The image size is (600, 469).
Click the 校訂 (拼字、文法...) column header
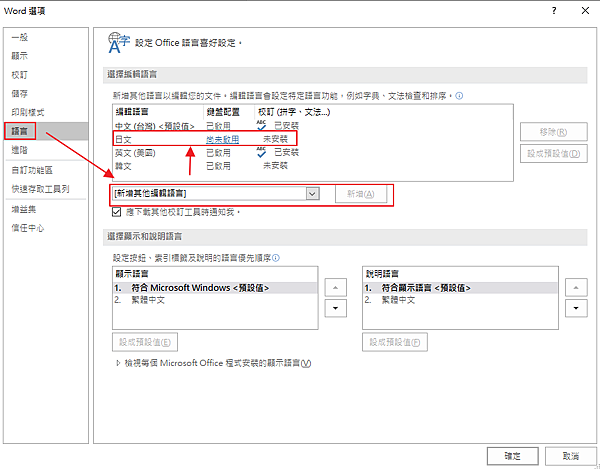294,112
